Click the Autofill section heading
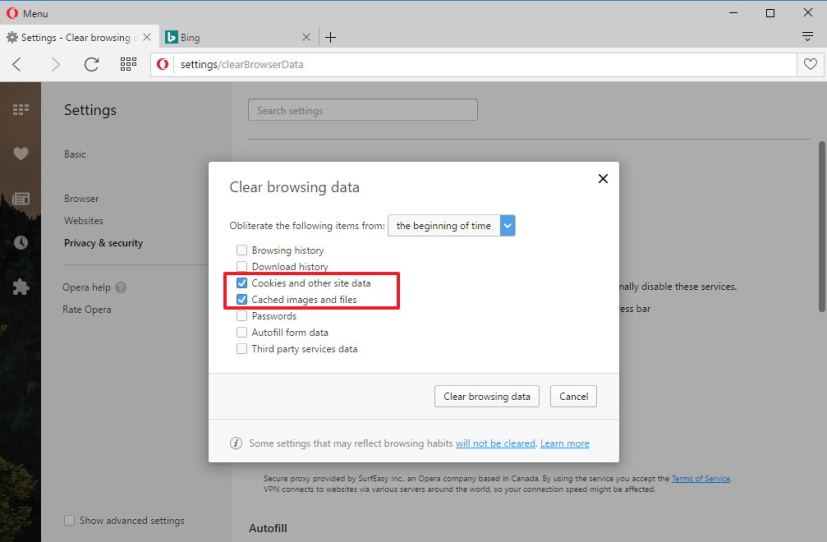 click(x=268, y=528)
